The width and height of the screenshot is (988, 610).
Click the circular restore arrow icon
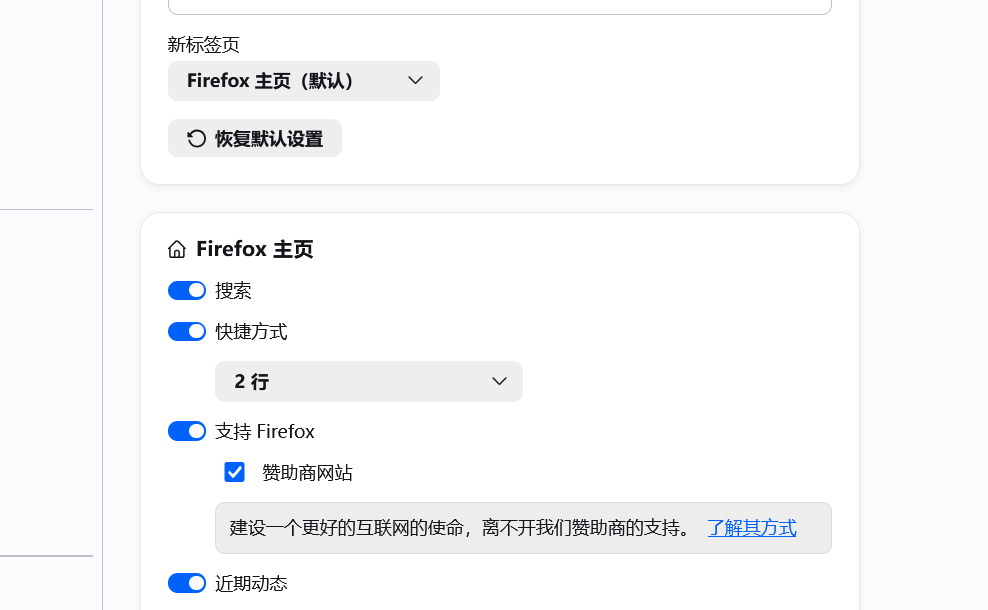tap(197, 139)
